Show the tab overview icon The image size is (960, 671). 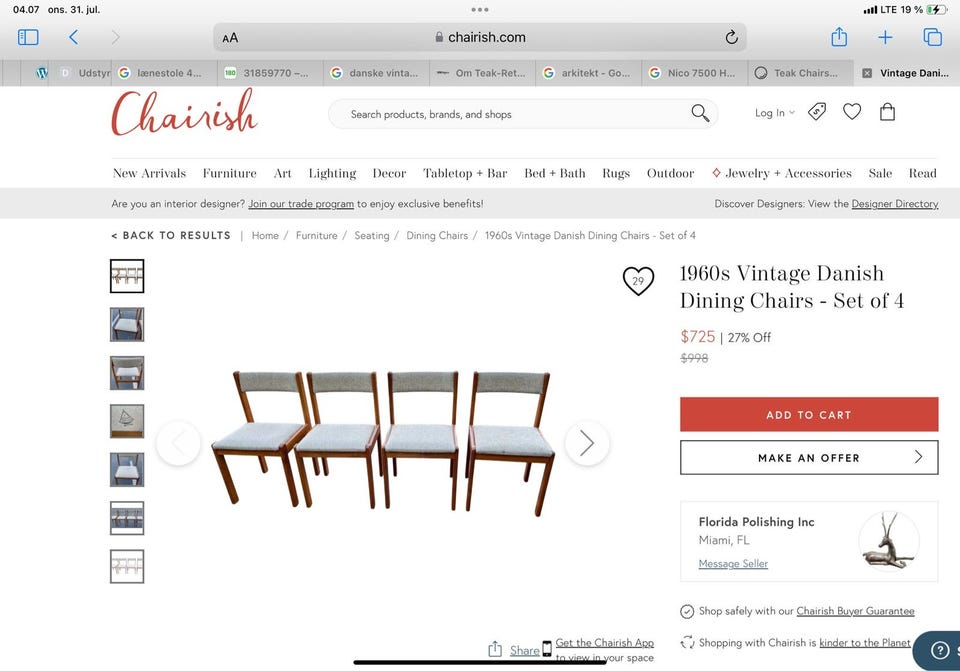[932, 37]
